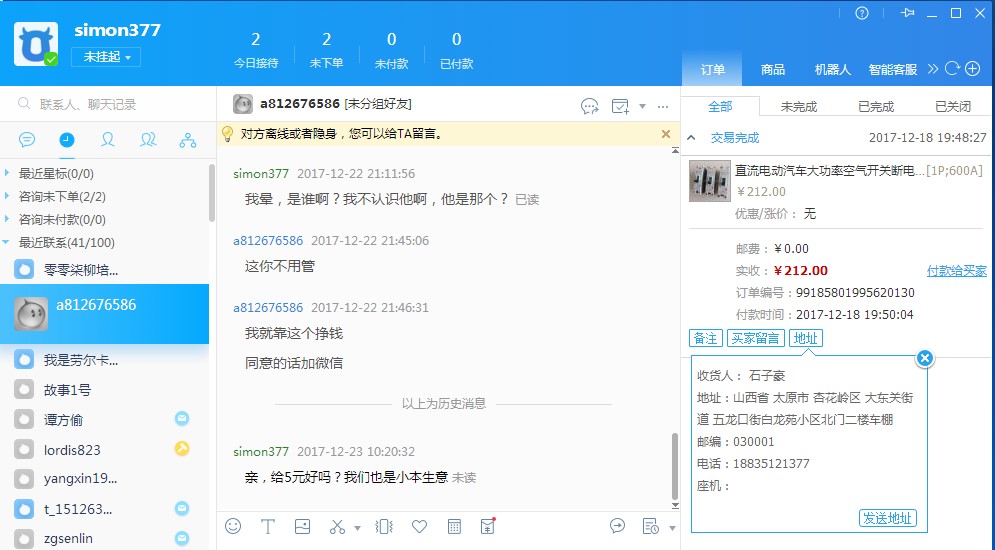Image resolution: width=995 pixels, height=550 pixels.
Task: Click the transfer chat bubble icon in header
Action: pyautogui.click(x=590, y=106)
